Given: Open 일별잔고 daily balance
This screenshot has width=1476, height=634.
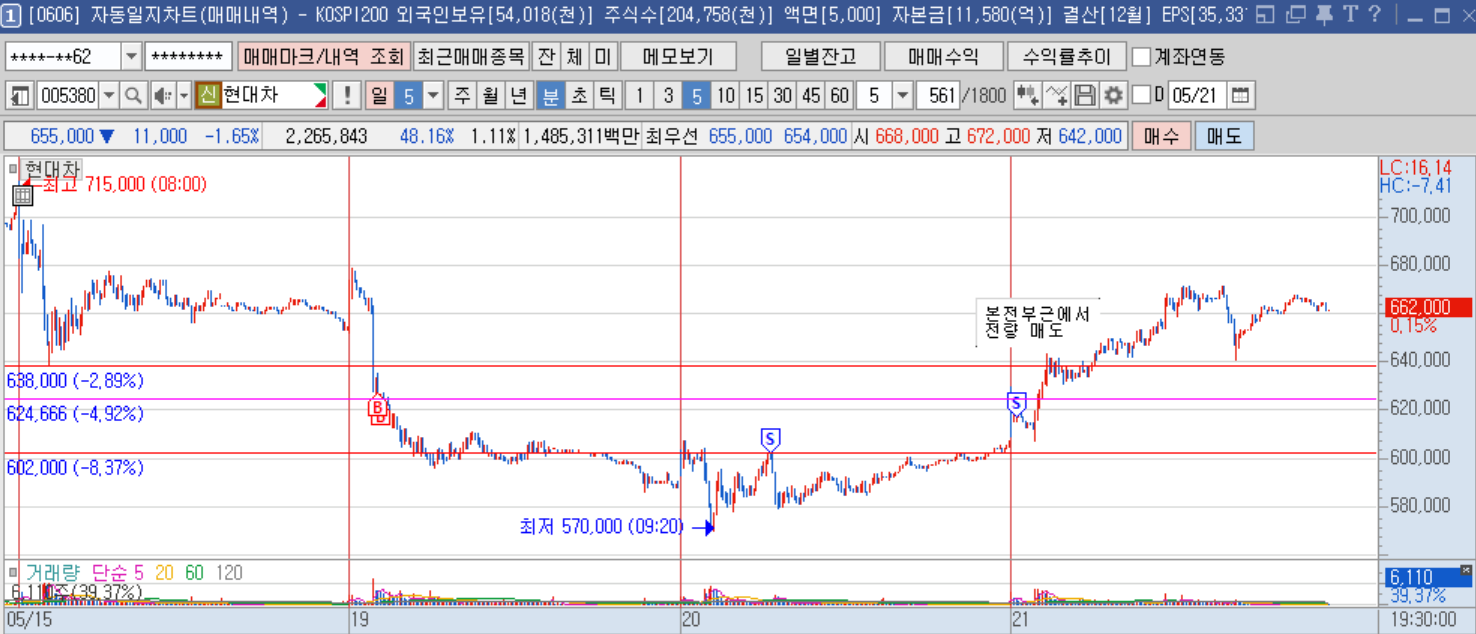Looking at the screenshot, I should (821, 57).
